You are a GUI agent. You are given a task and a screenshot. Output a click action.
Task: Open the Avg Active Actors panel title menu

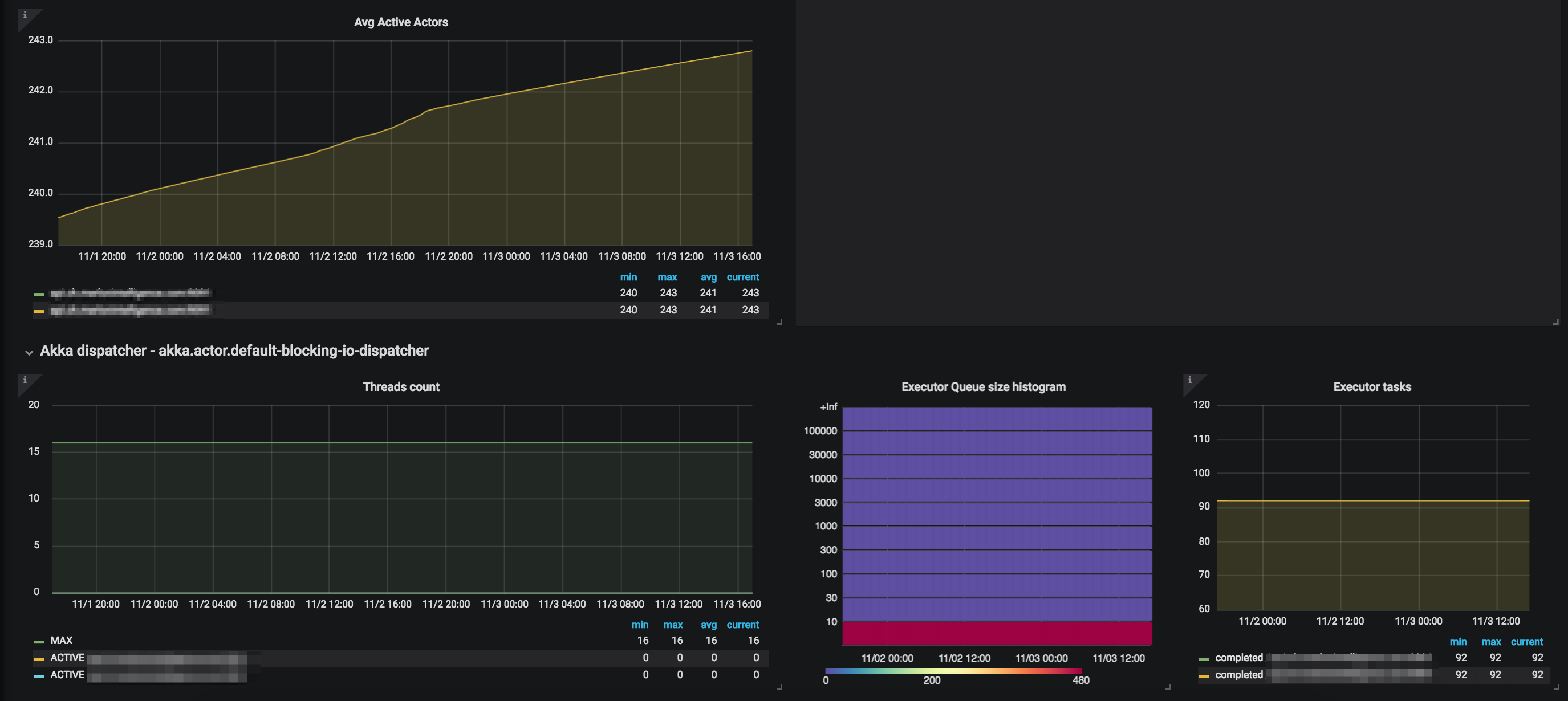tap(400, 22)
